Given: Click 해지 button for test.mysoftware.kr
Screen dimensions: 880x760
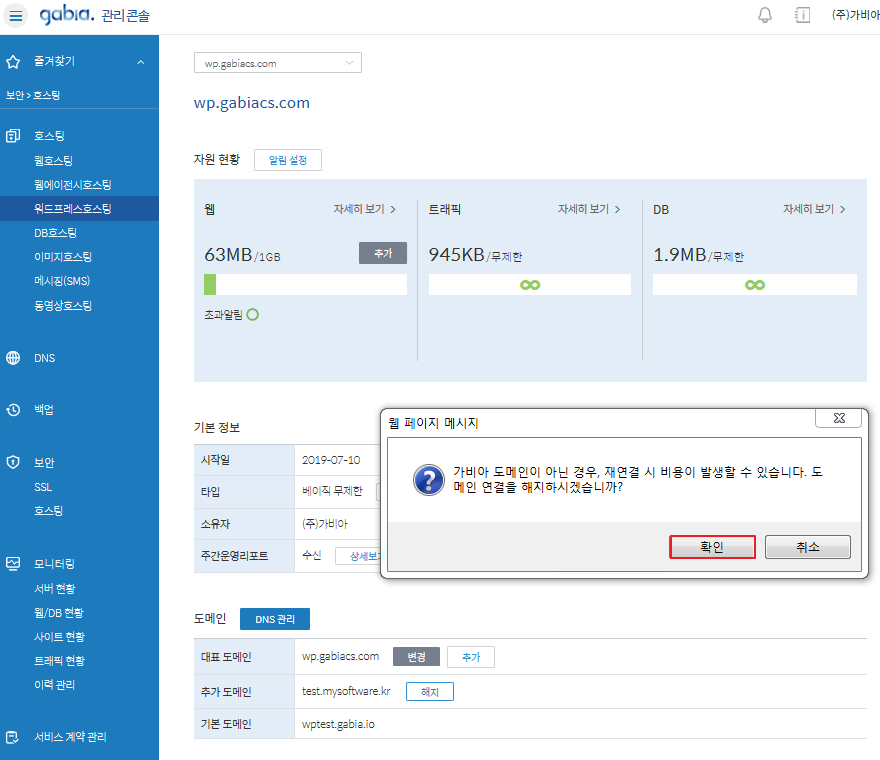Looking at the screenshot, I should [x=430, y=692].
